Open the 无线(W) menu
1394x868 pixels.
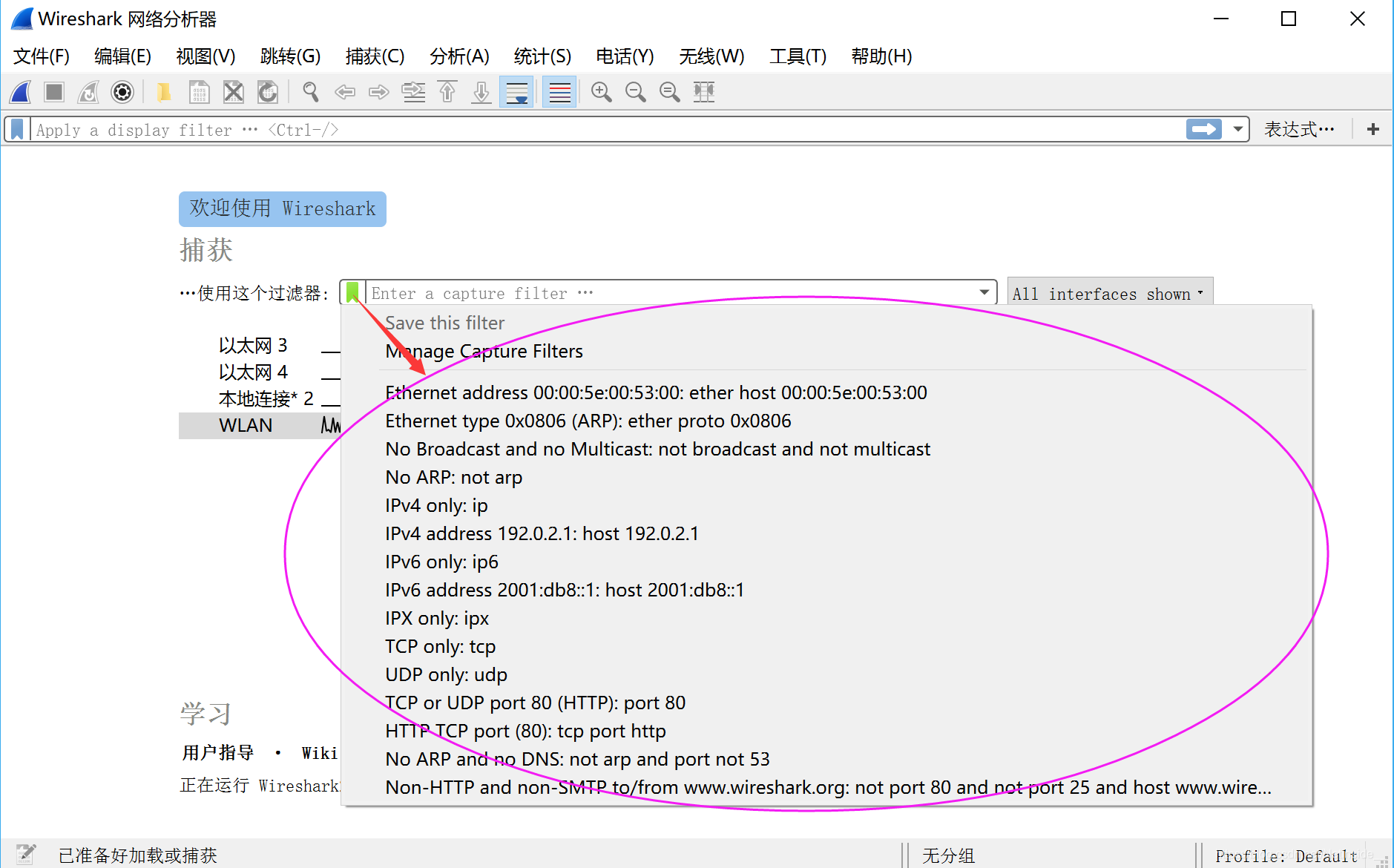(711, 56)
